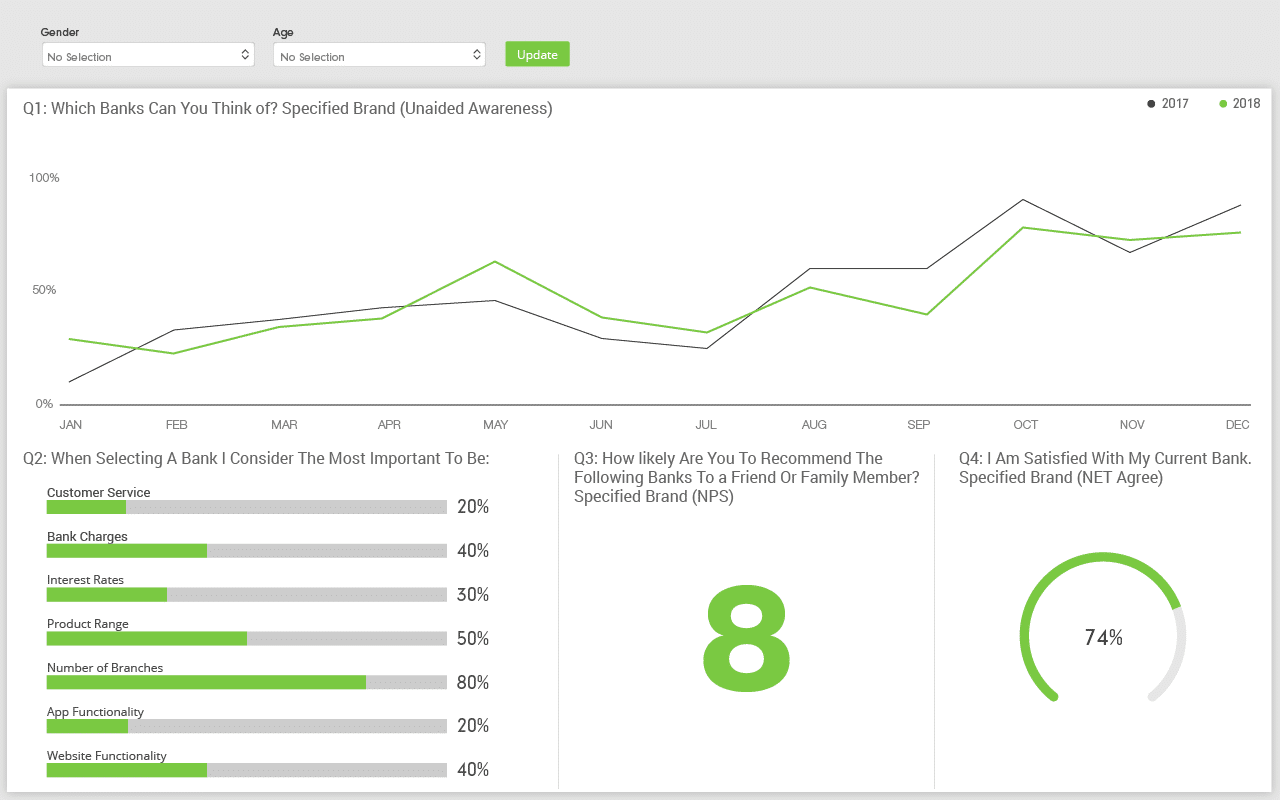Toggle the 2017 legend indicator

[1168, 103]
